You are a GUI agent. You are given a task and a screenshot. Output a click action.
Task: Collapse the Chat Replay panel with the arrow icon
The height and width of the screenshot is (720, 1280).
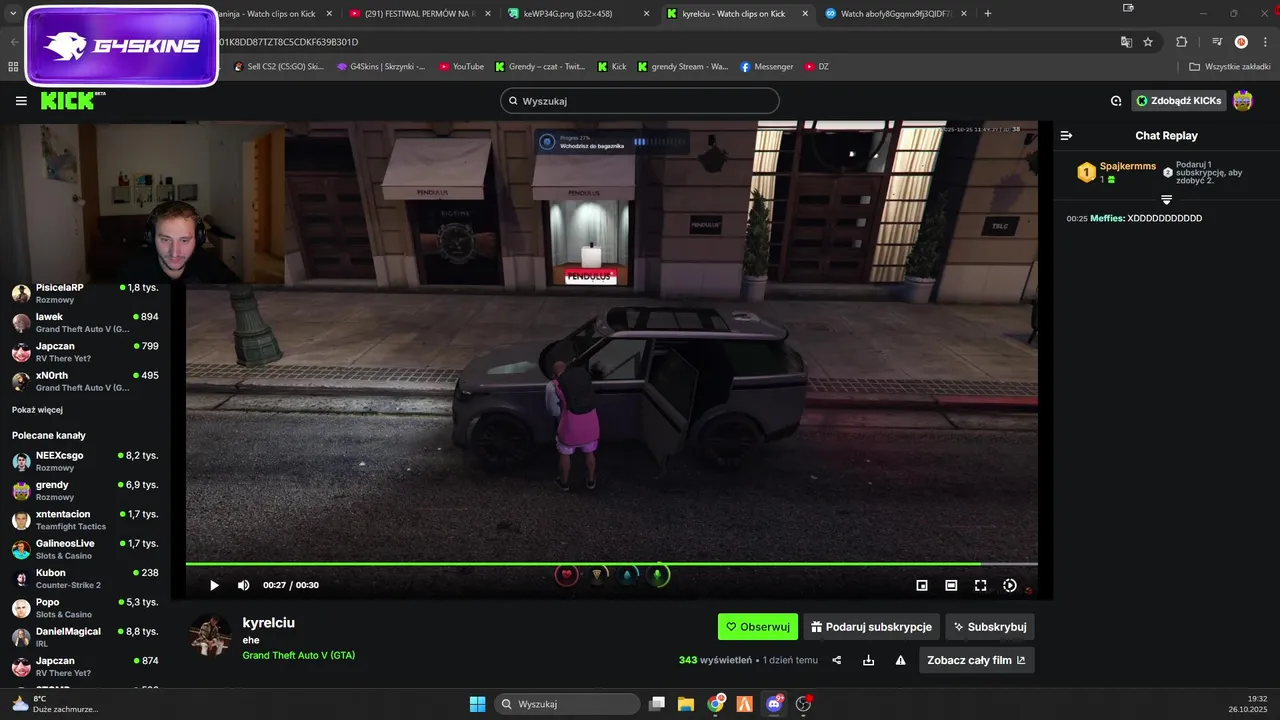(1066, 136)
